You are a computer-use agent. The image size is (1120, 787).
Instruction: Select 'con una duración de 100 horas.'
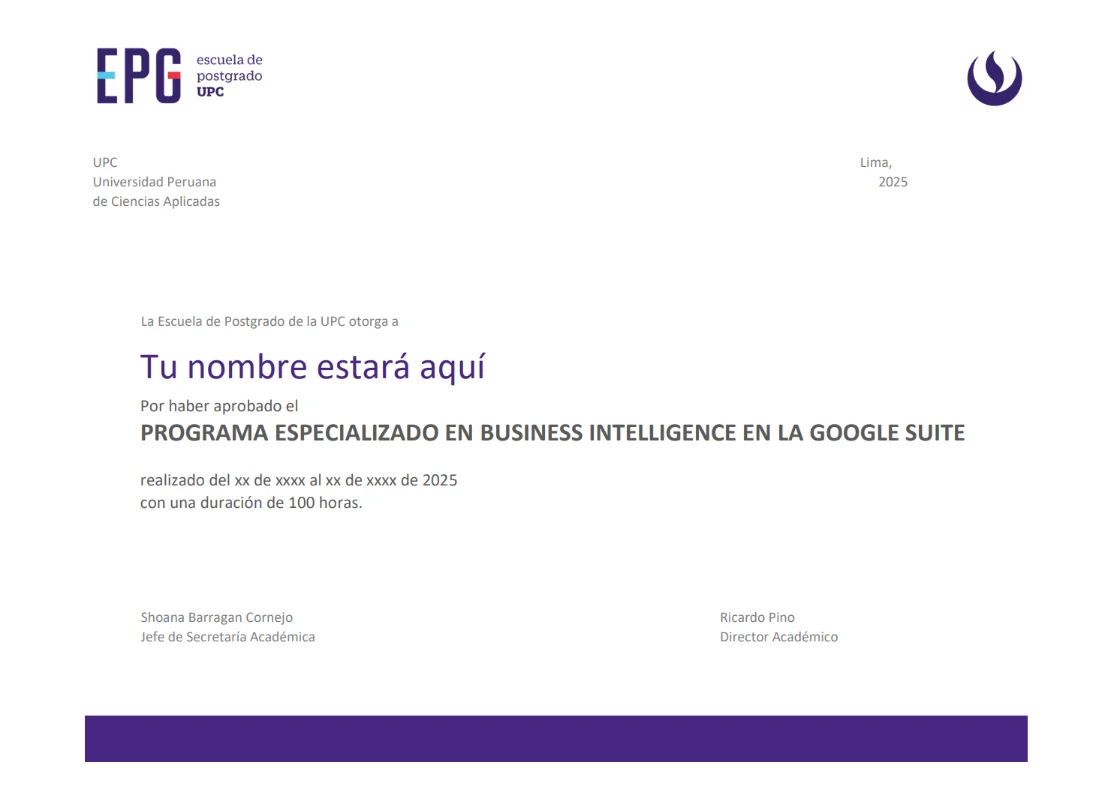(x=251, y=503)
